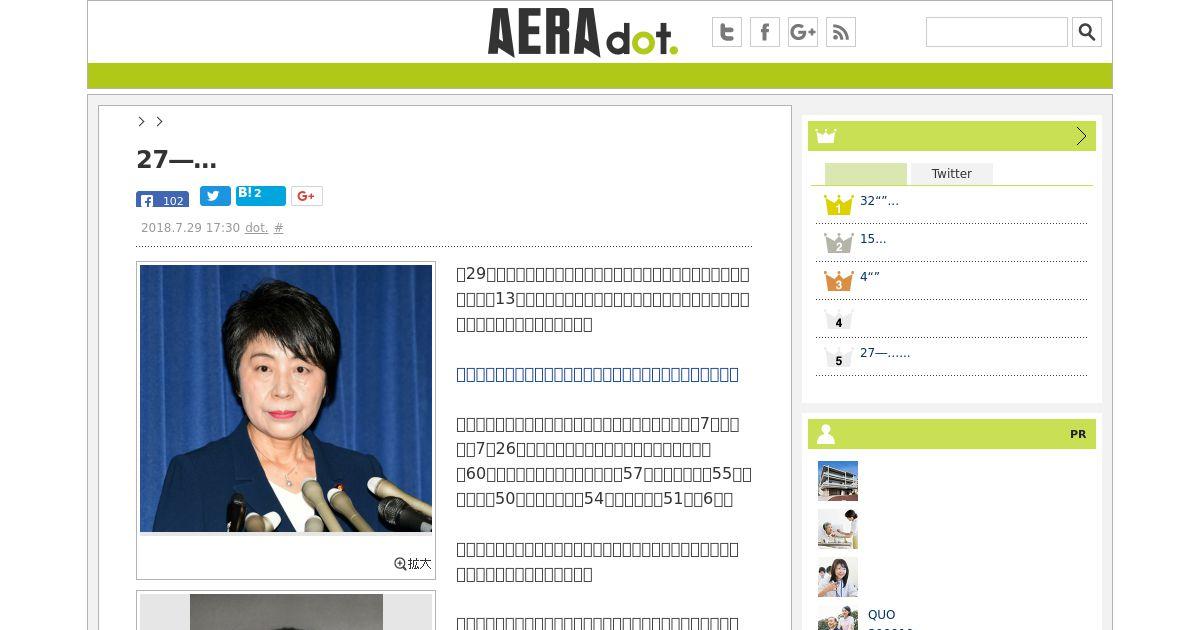The height and width of the screenshot is (630, 1200).
Task: Expand ranking with the header chevron arrow
Action: pyautogui.click(x=1081, y=136)
